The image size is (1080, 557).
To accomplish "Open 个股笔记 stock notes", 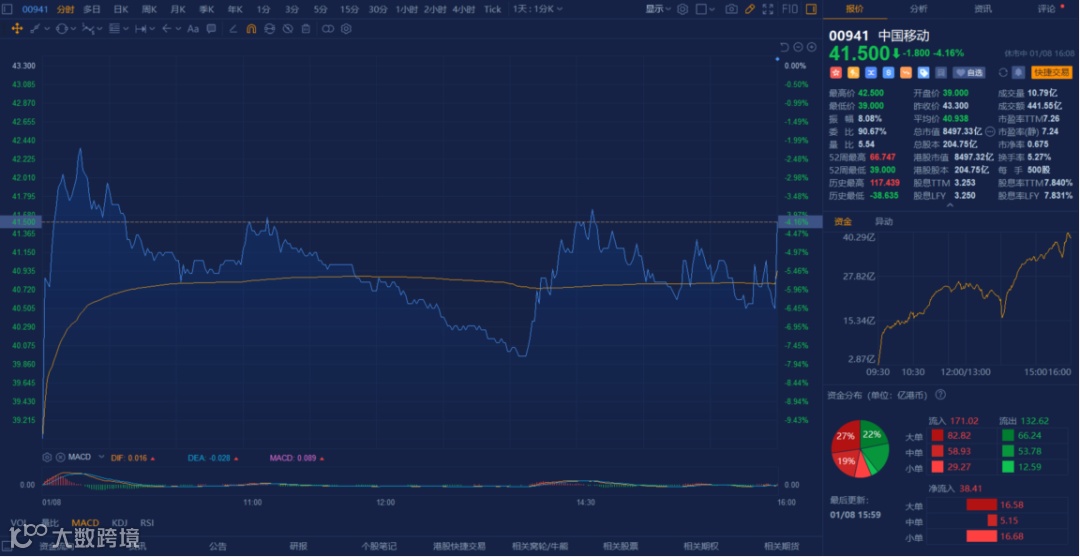I will pos(379,546).
